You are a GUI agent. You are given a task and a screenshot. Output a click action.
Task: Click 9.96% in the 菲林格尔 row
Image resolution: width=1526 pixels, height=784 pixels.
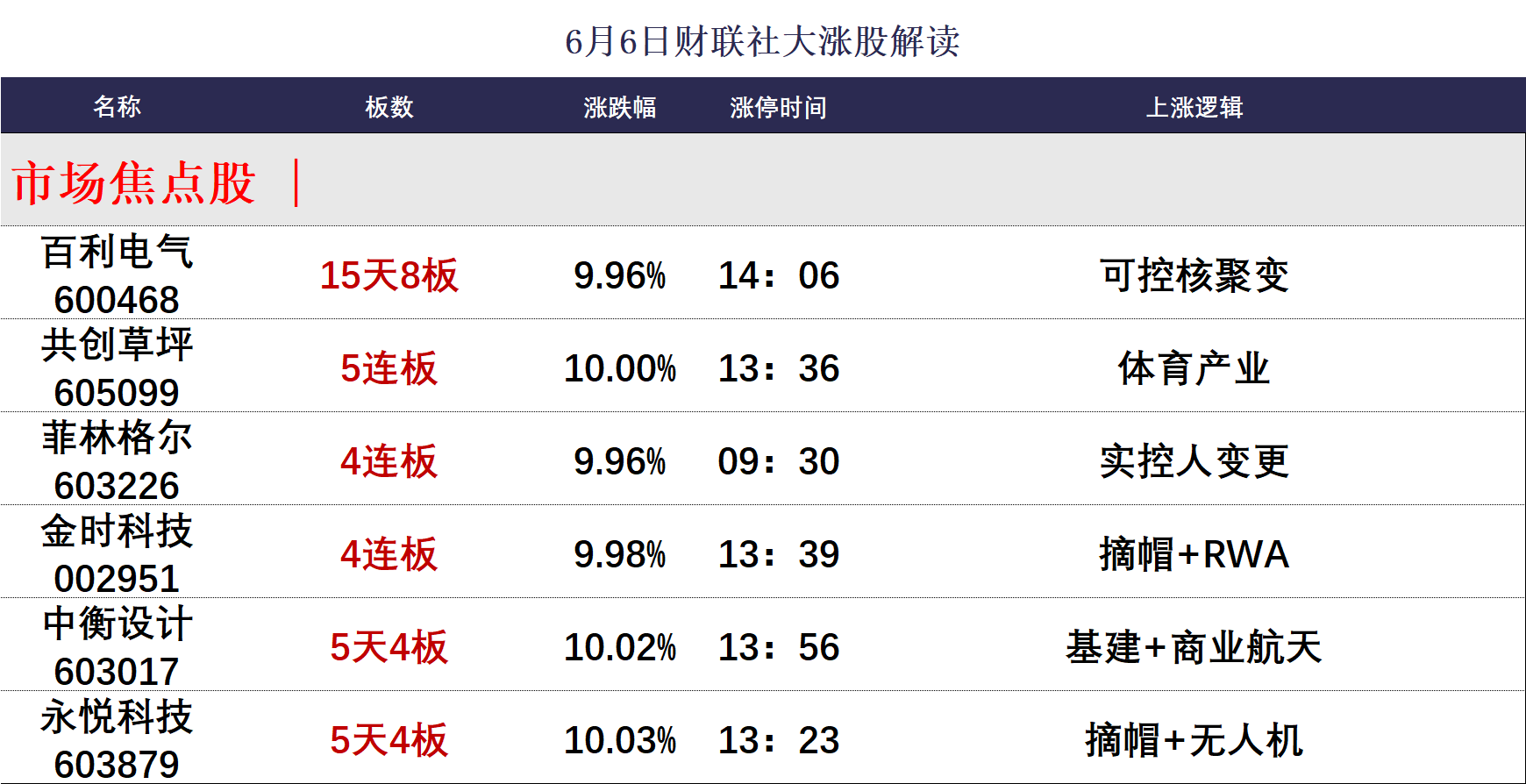point(619,461)
